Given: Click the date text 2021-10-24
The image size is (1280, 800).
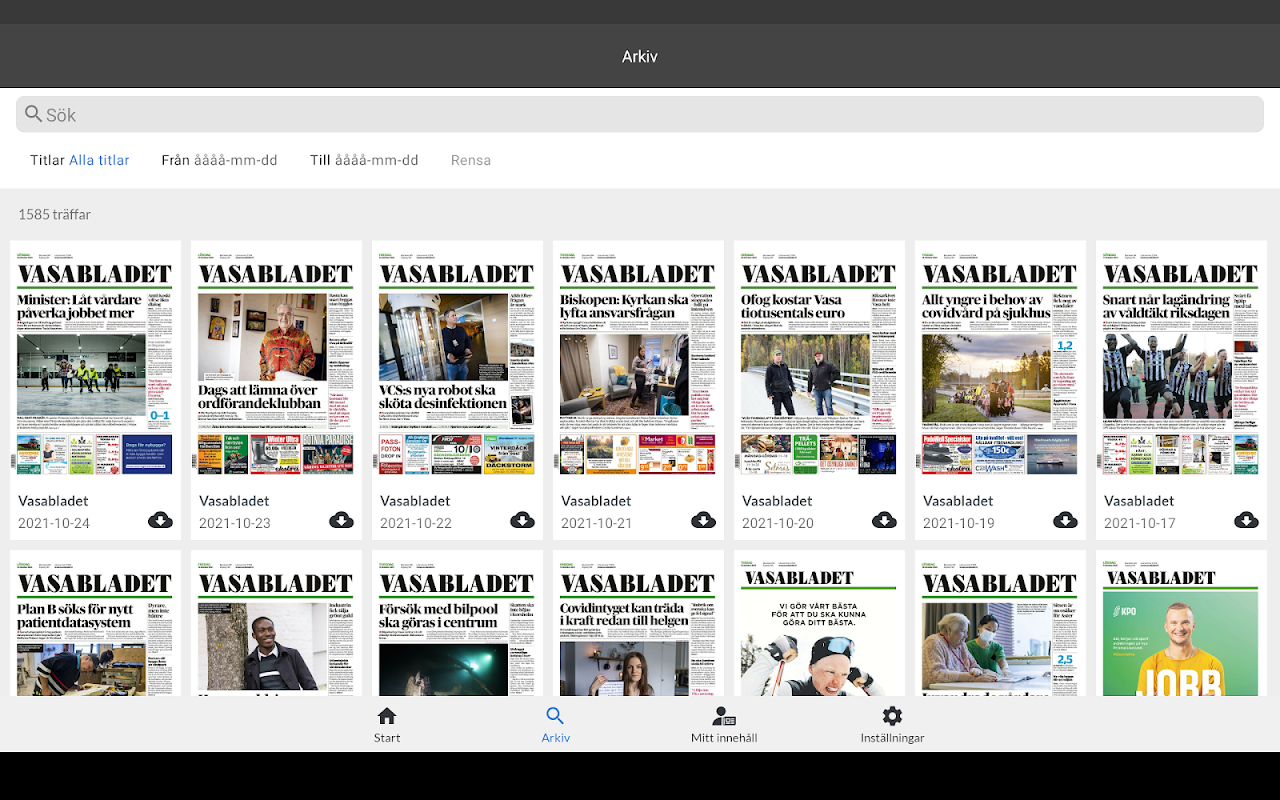Looking at the screenshot, I should point(54,523).
